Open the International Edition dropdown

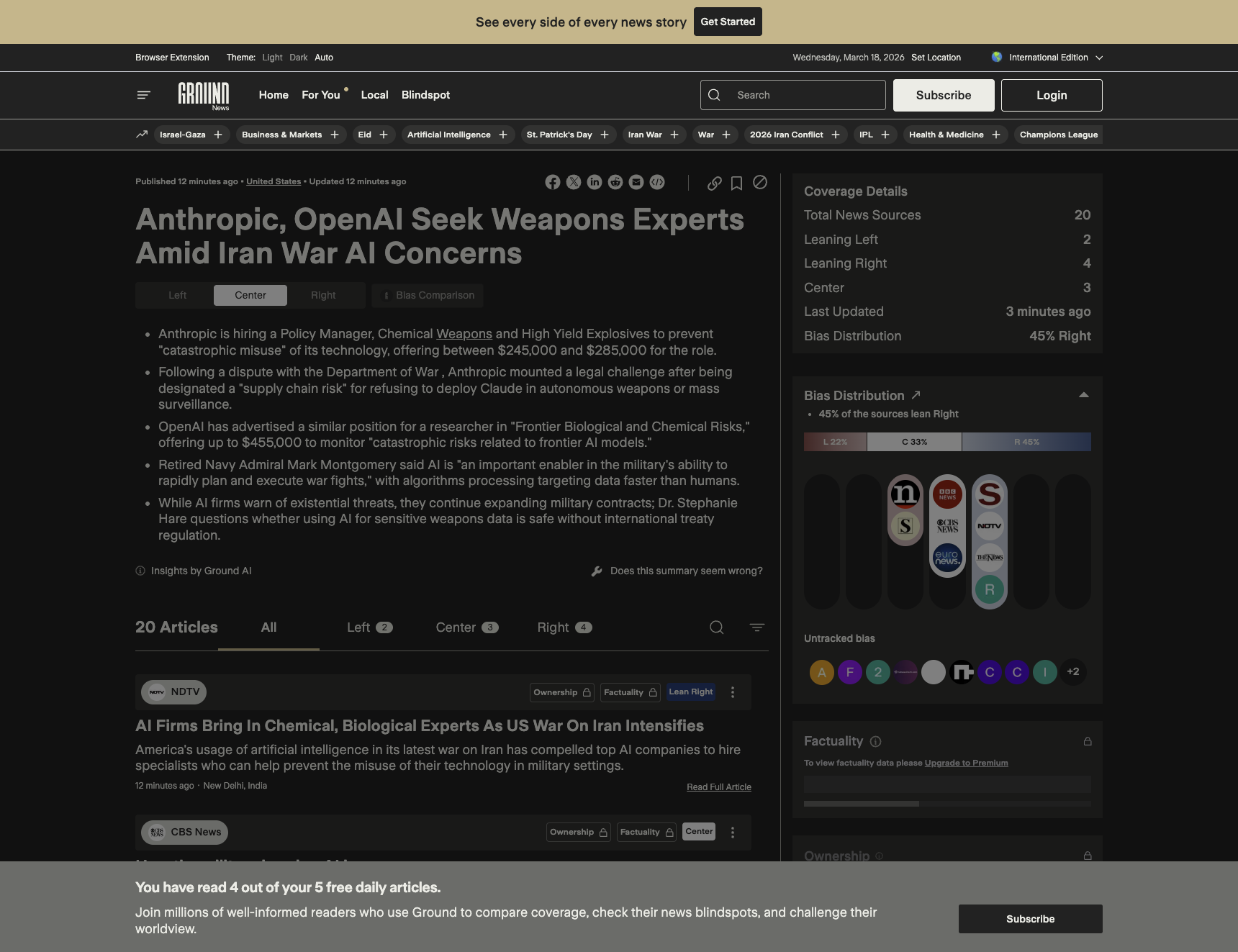(x=1047, y=58)
